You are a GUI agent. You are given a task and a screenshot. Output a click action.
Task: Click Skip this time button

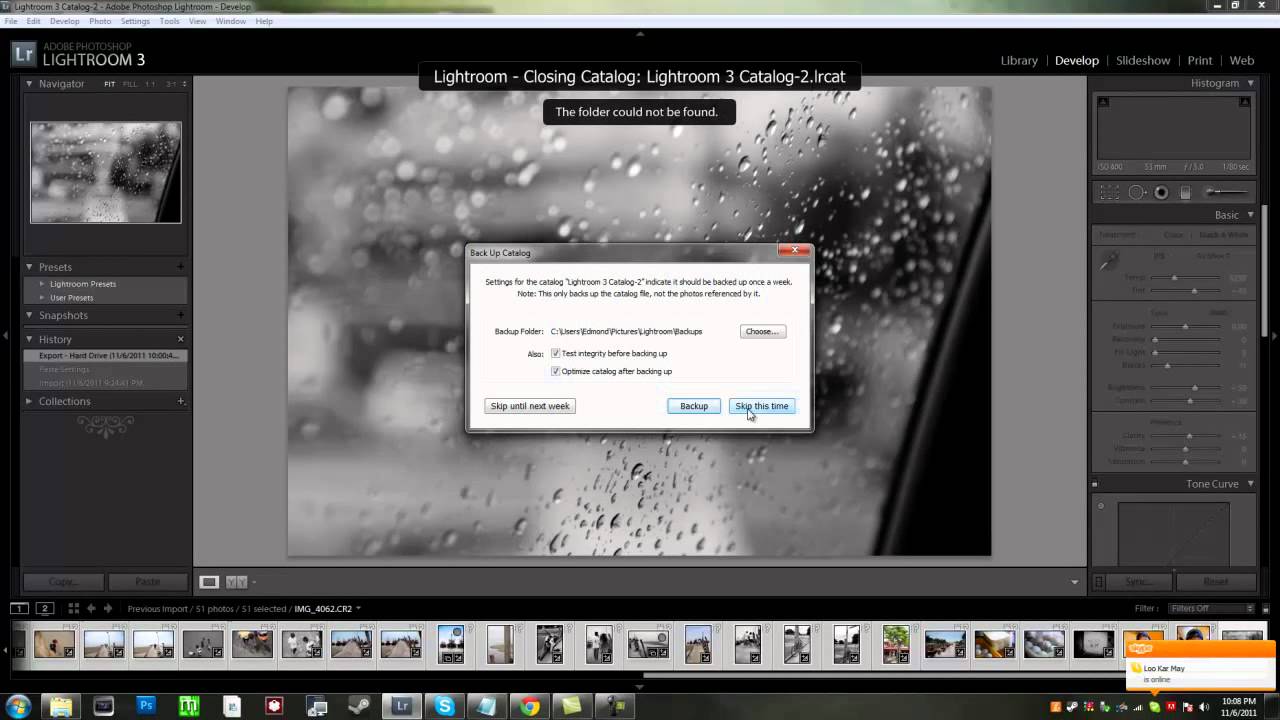click(762, 406)
